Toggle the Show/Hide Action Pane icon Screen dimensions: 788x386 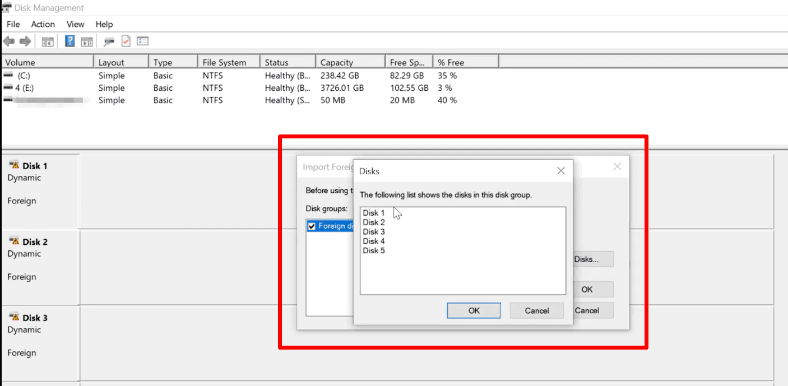click(x=87, y=42)
